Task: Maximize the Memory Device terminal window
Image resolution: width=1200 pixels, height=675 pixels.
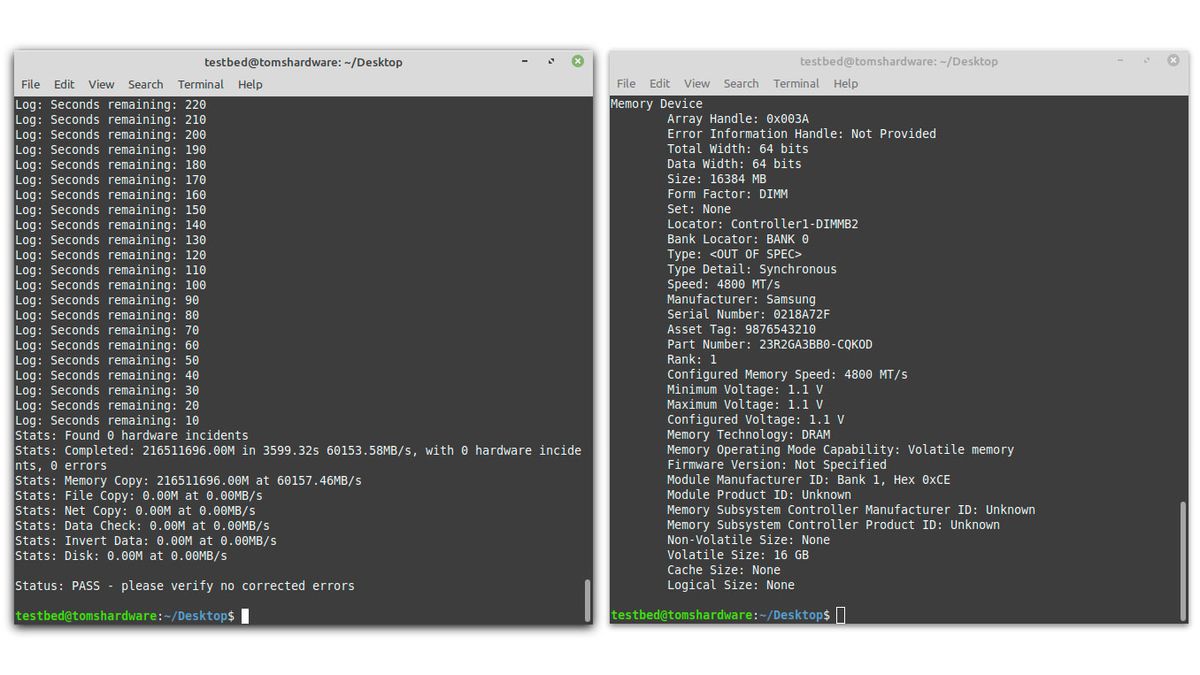Action: [x=1147, y=61]
